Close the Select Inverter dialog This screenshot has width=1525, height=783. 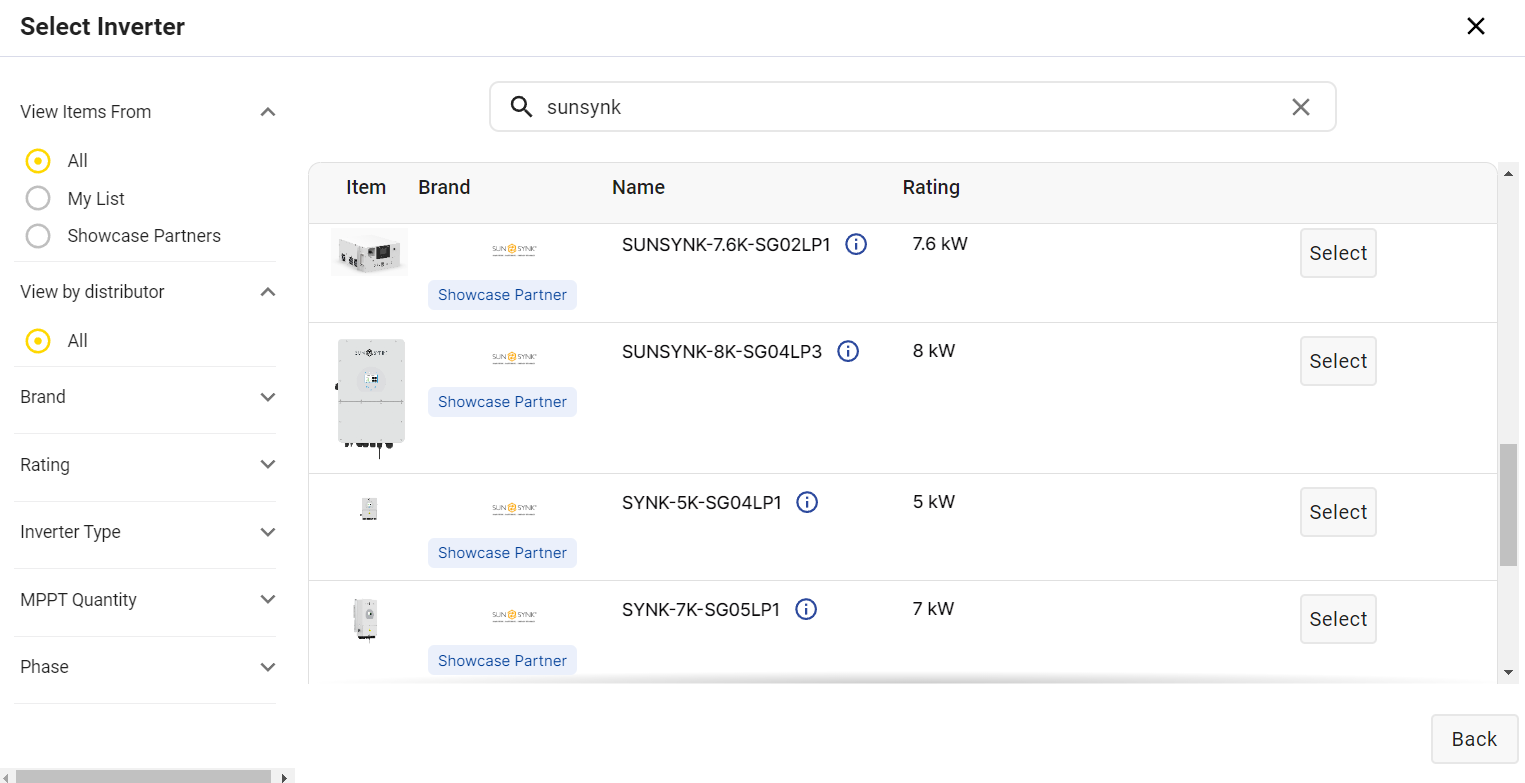1475,27
